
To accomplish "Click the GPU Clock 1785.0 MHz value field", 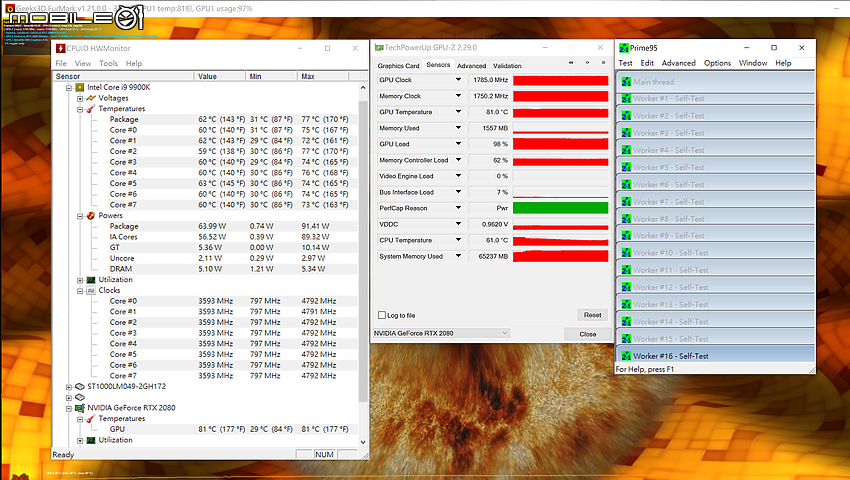I will click(489, 80).
